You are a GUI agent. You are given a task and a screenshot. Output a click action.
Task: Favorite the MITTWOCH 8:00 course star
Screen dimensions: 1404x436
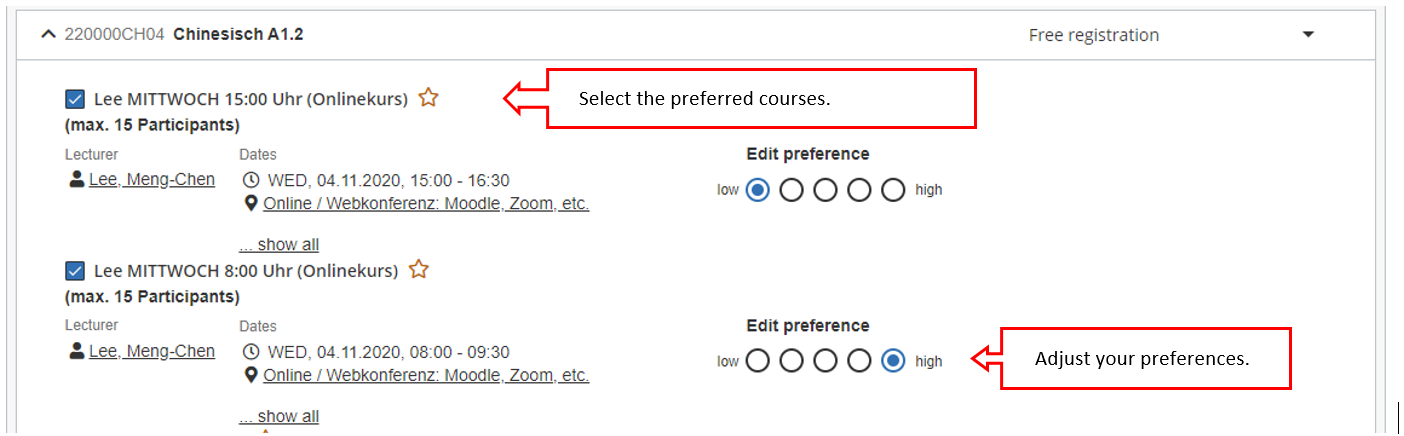(x=419, y=270)
